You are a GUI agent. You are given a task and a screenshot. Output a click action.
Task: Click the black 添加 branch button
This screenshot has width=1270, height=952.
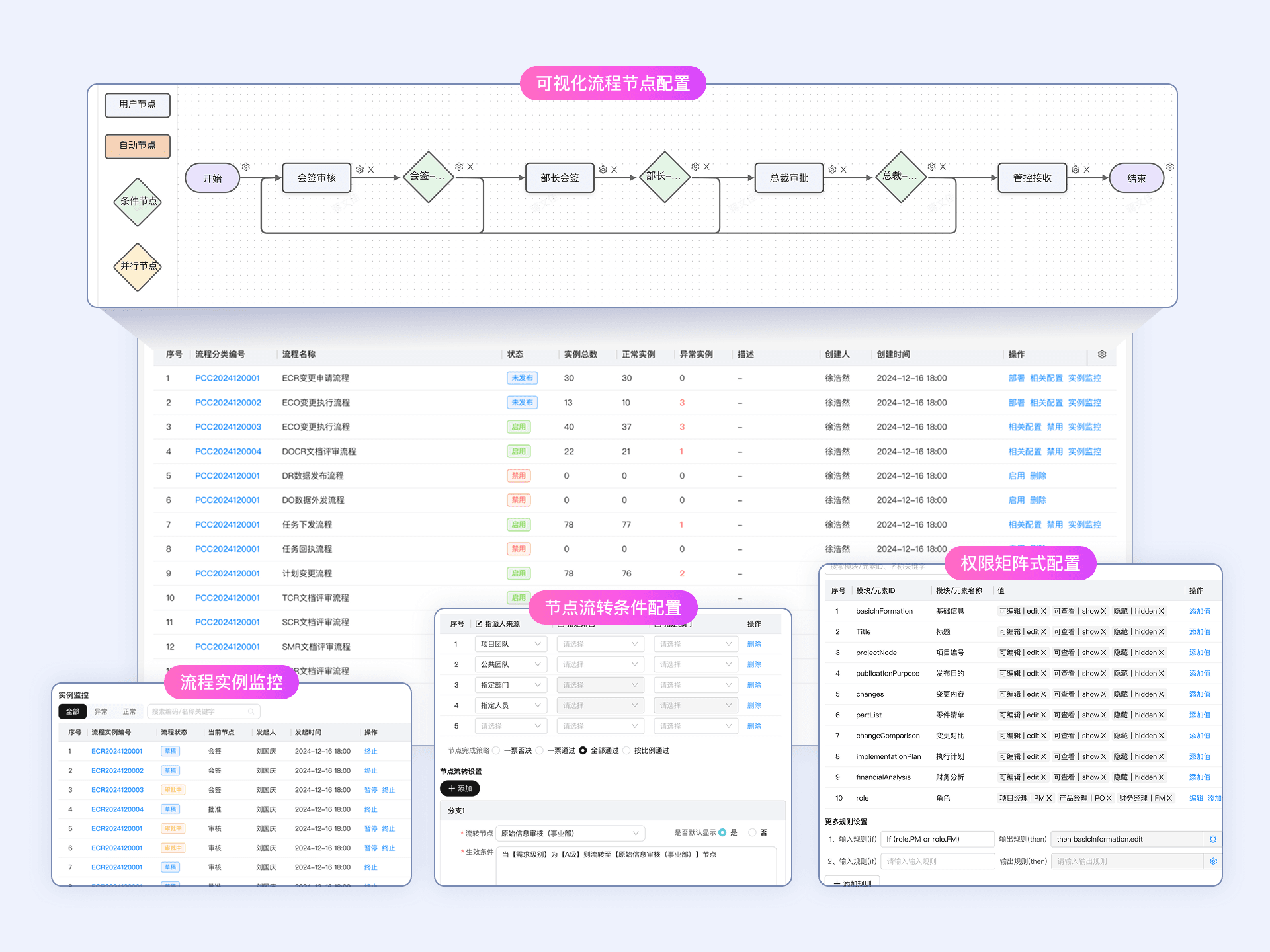click(460, 788)
